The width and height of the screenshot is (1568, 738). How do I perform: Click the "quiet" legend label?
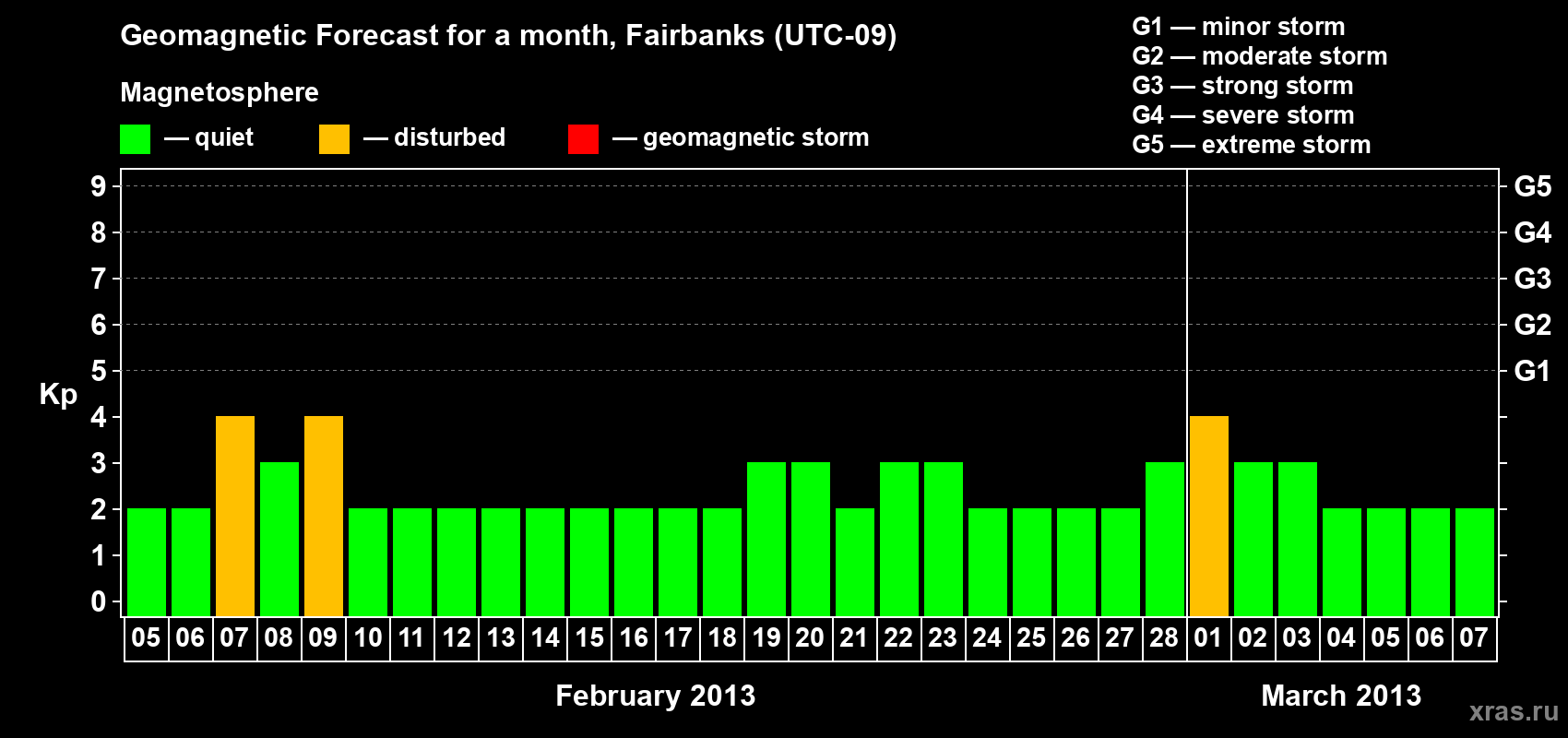pos(224,137)
